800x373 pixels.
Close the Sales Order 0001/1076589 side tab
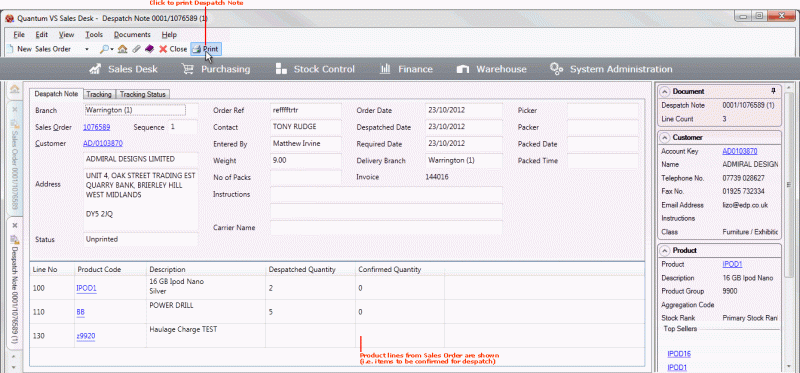[15, 109]
